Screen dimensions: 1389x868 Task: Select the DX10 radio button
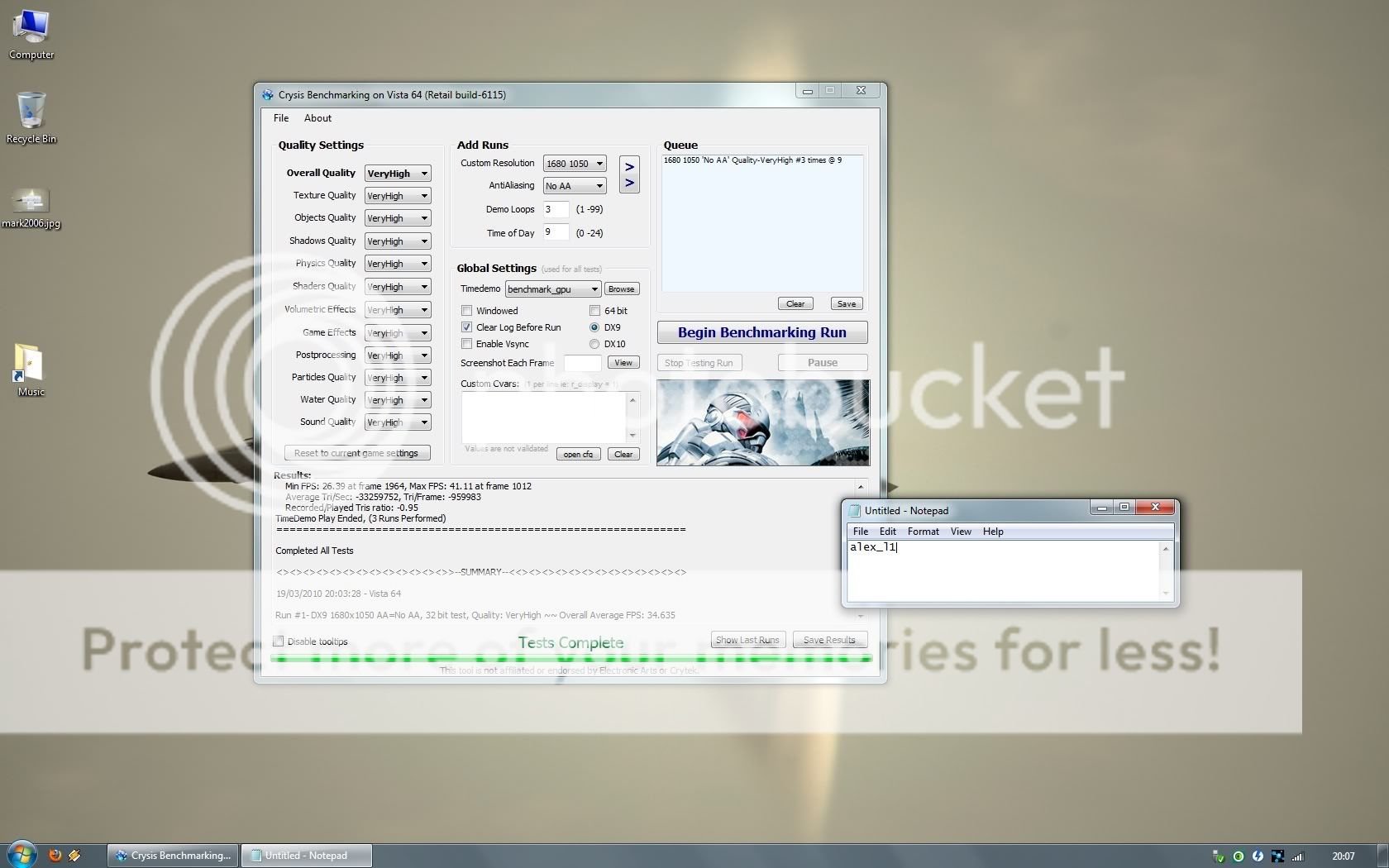pos(594,344)
